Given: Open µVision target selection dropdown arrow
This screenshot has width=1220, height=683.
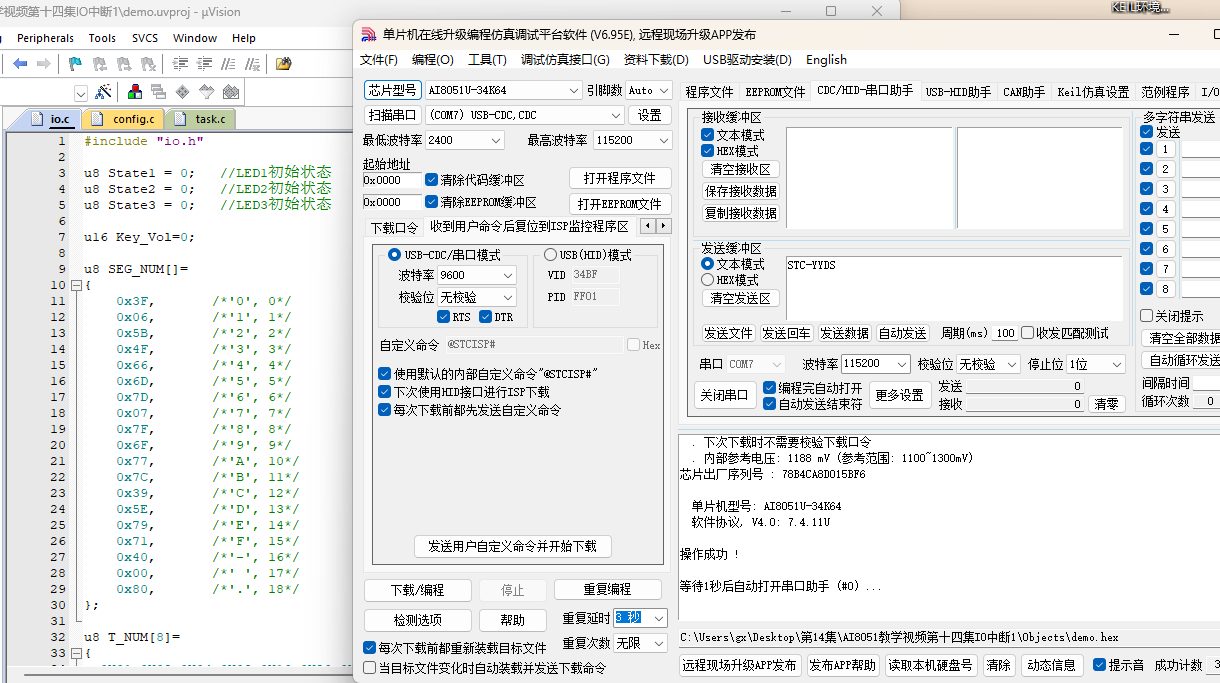Looking at the screenshot, I should tap(82, 92).
